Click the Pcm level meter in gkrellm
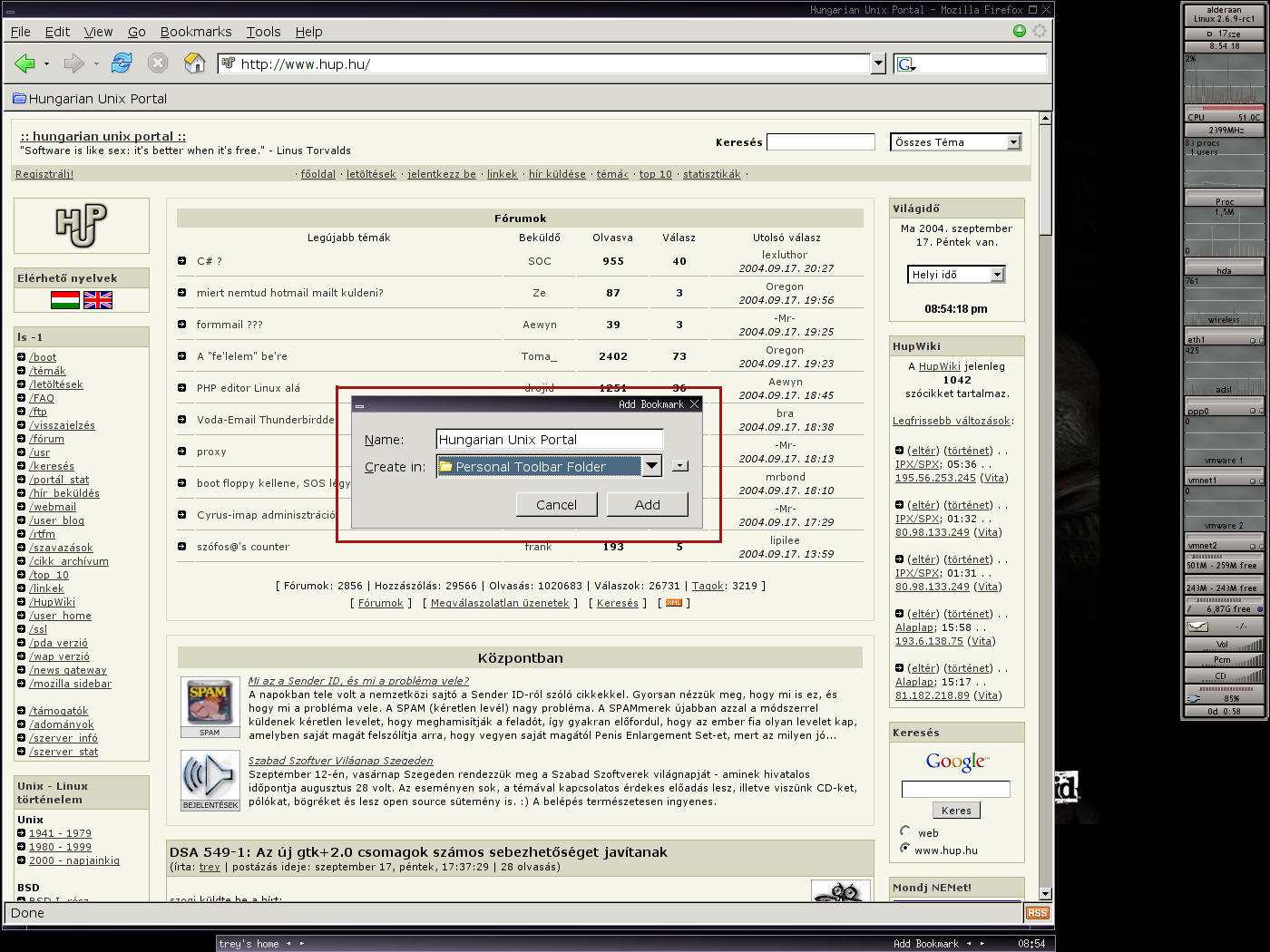Image resolution: width=1270 pixels, height=952 pixels. click(x=1224, y=659)
